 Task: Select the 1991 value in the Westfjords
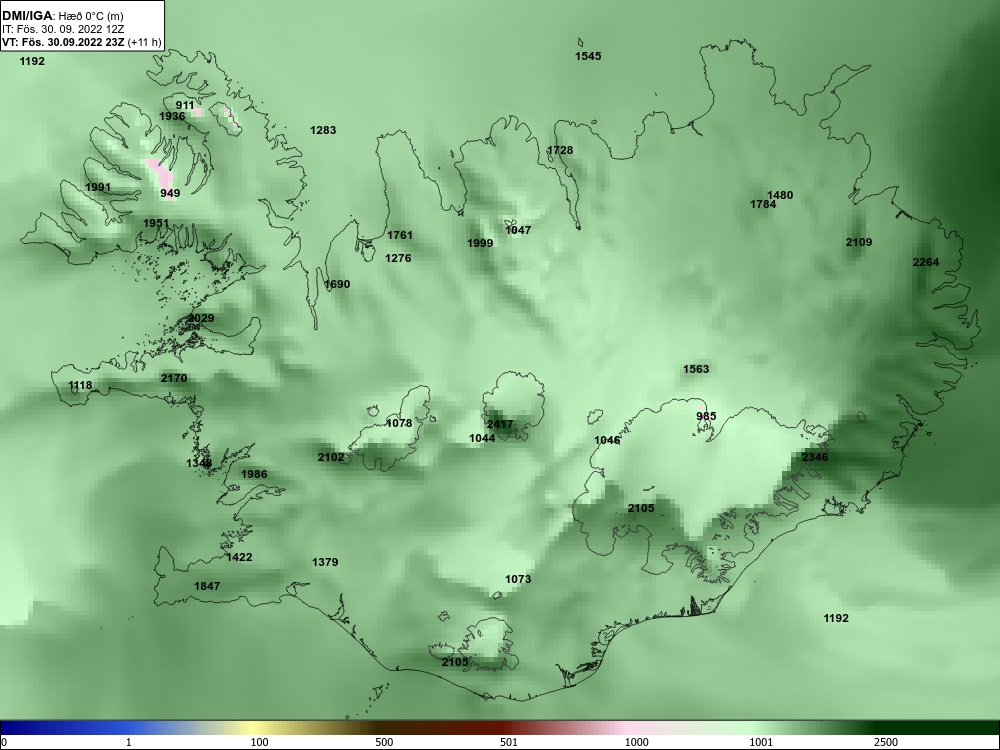click(x=98, y=188)
